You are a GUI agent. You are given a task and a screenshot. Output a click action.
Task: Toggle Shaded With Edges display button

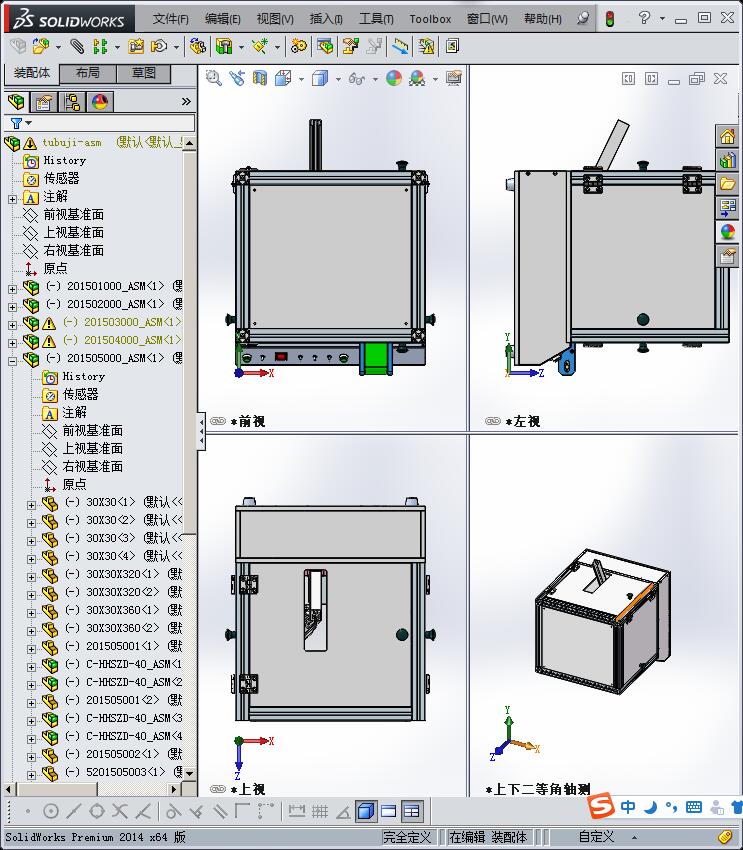pyautogui.click(x=366, y=811)
